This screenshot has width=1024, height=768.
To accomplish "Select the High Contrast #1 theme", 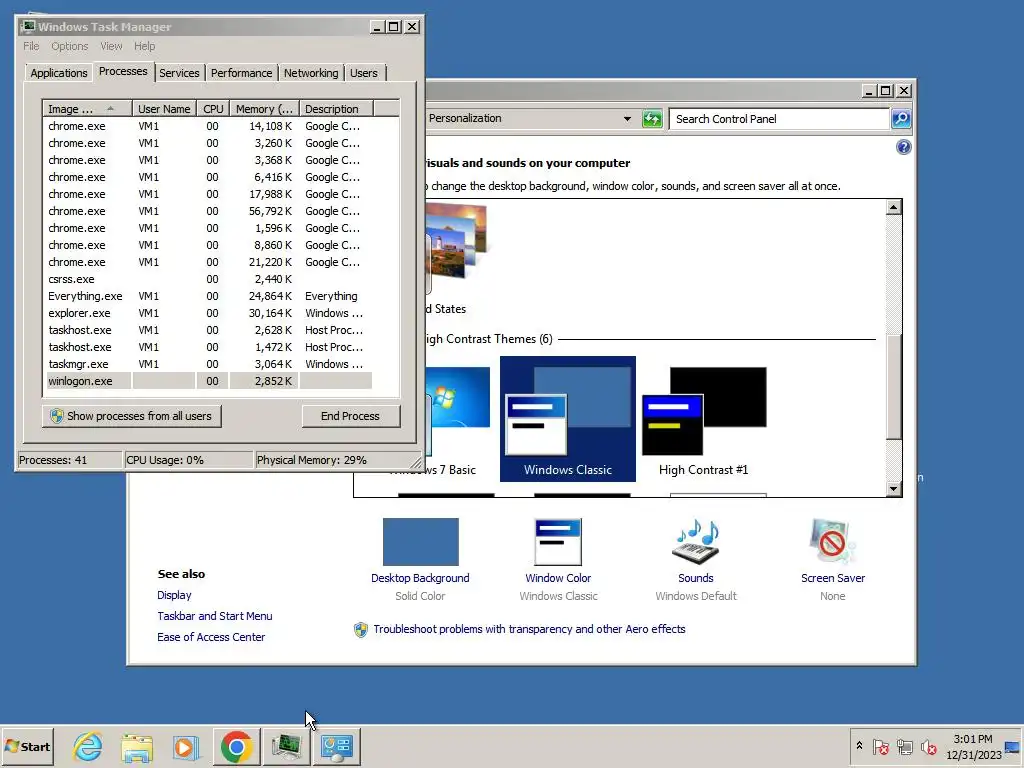I will click(x=704, y=419).
